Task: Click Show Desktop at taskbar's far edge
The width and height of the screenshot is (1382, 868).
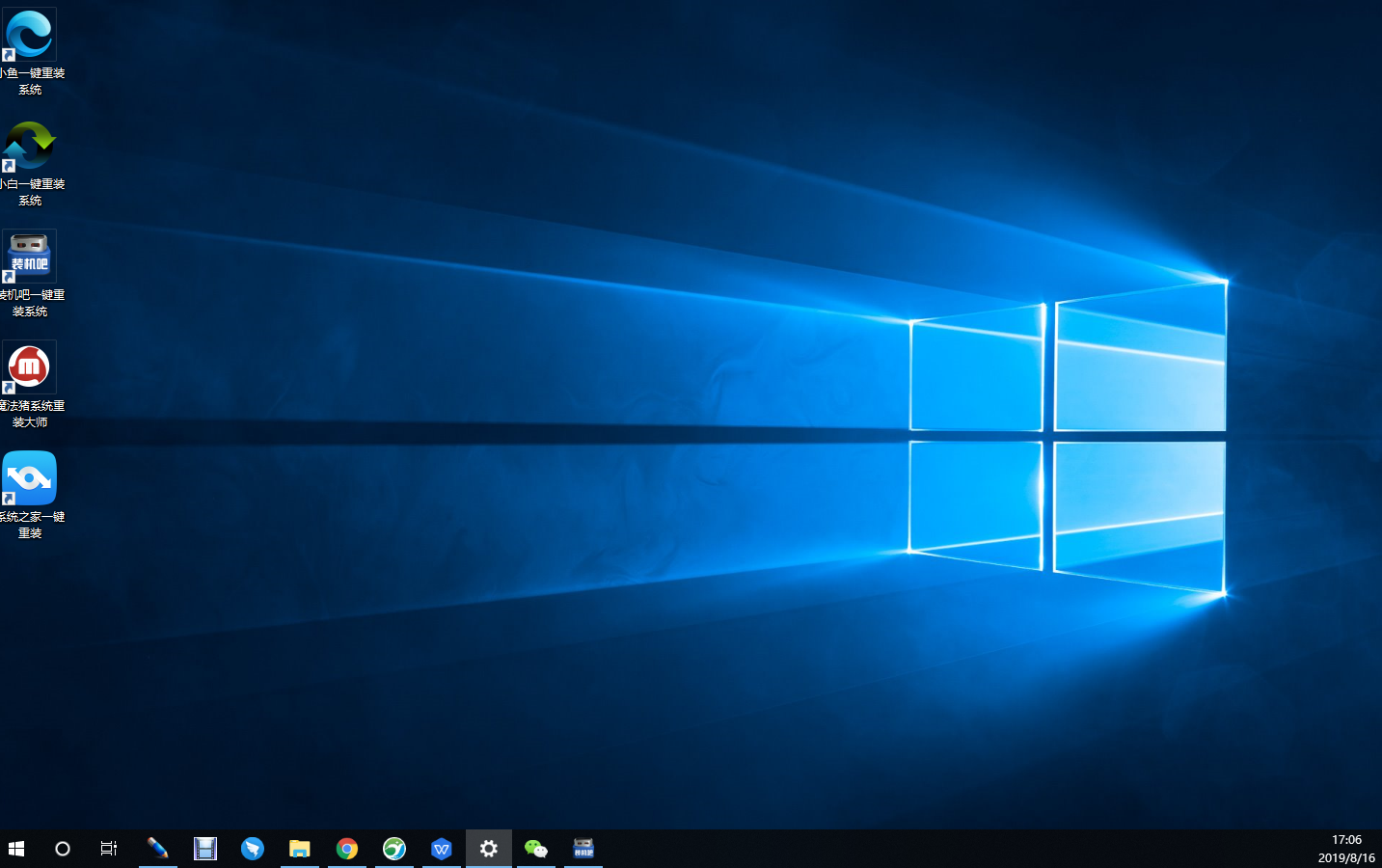Action: [1379, 849]
